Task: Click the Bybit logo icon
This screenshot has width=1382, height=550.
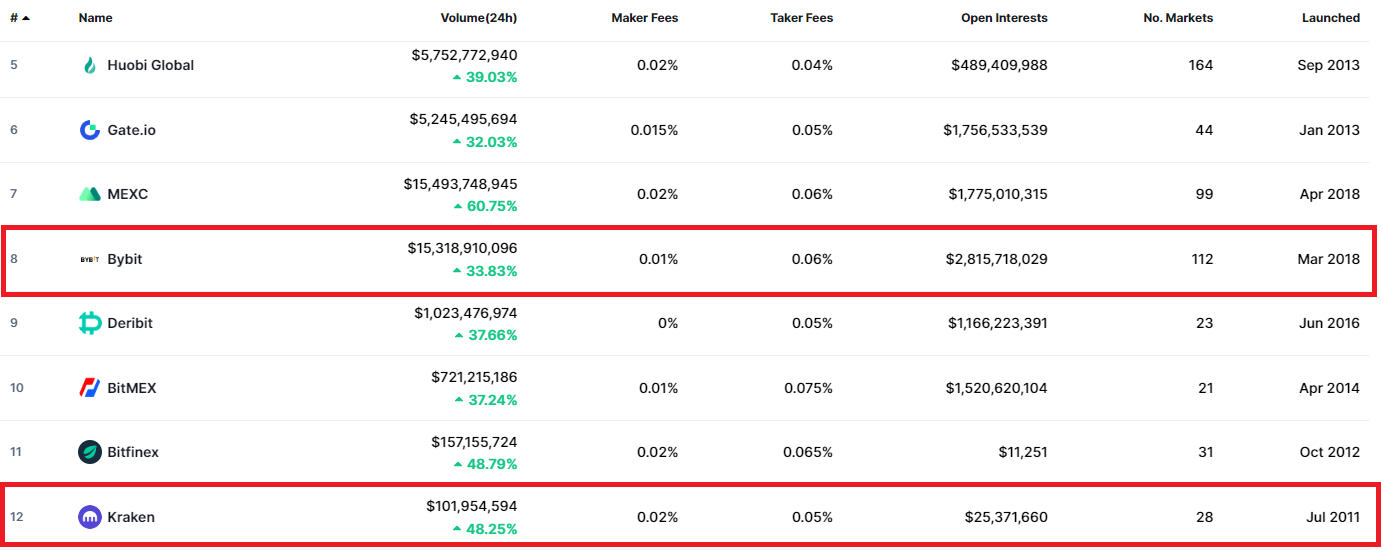Action: point(90,259)
